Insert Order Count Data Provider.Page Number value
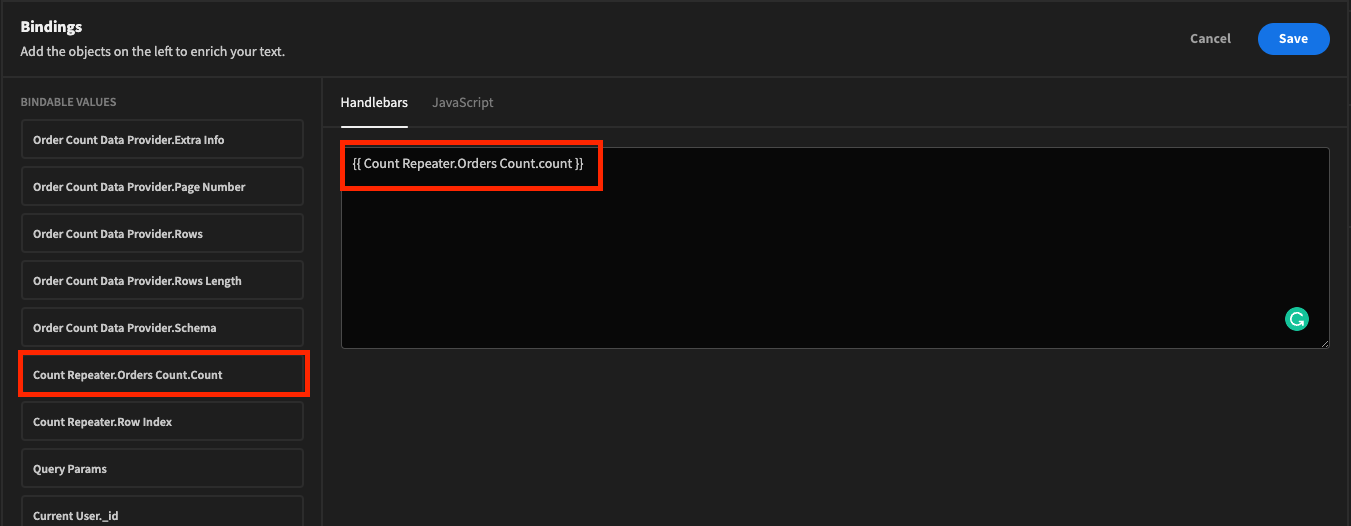The height and width of the screenshot is (526, 1351). 161,187
